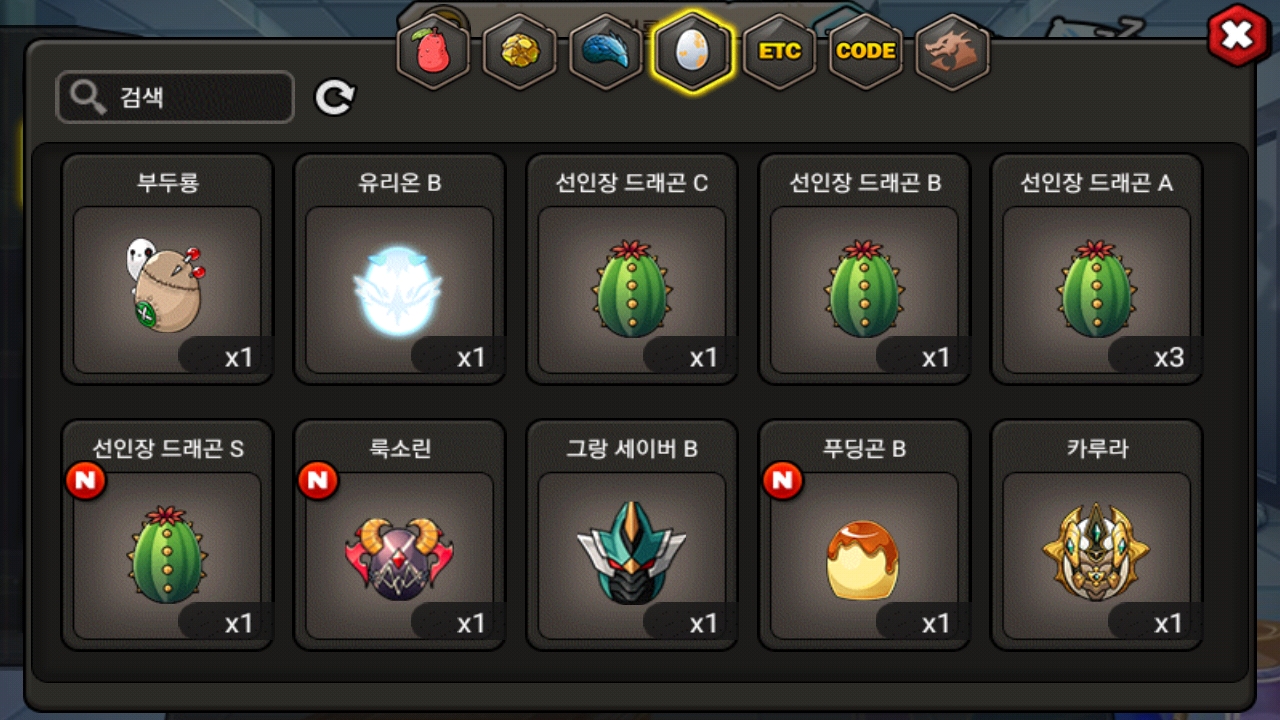Select the egg inventory tab
This screenshot has width=1280, height=720.
[x=692, y=51]
